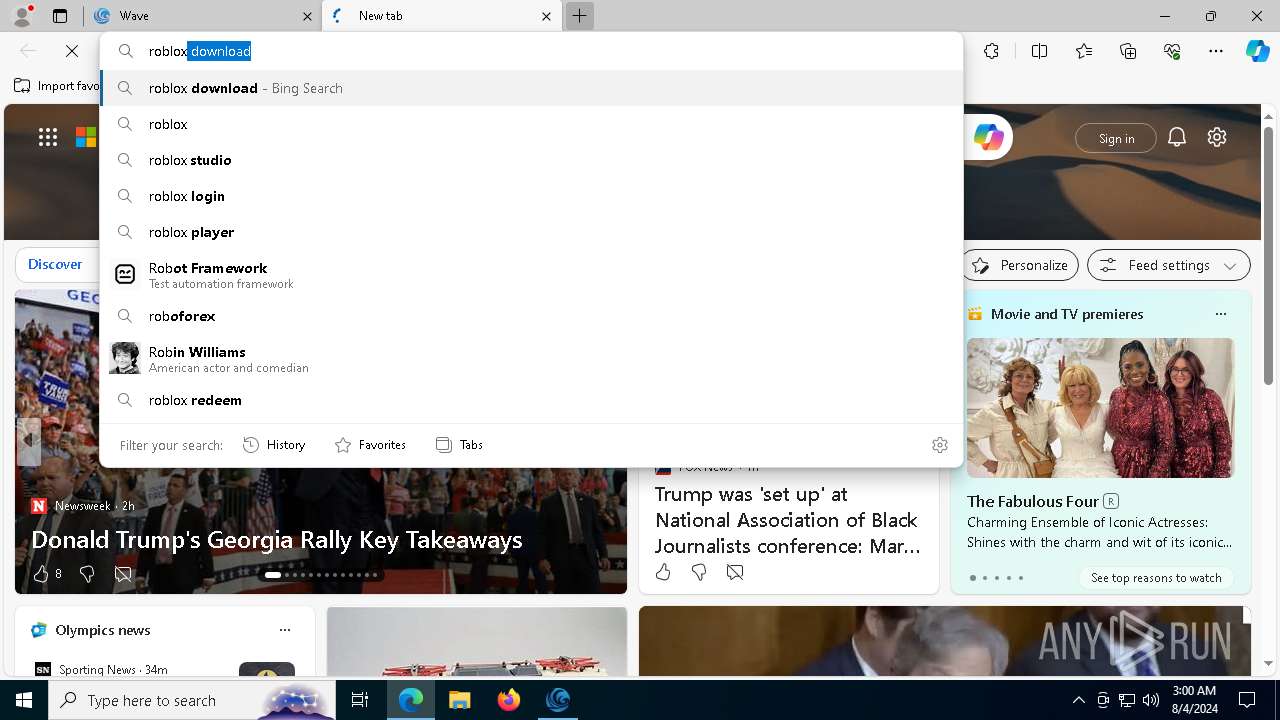The height and width of the screenshot is (720, 1280).
Task: Switch to the New tab tab
Action: (440, 16)
